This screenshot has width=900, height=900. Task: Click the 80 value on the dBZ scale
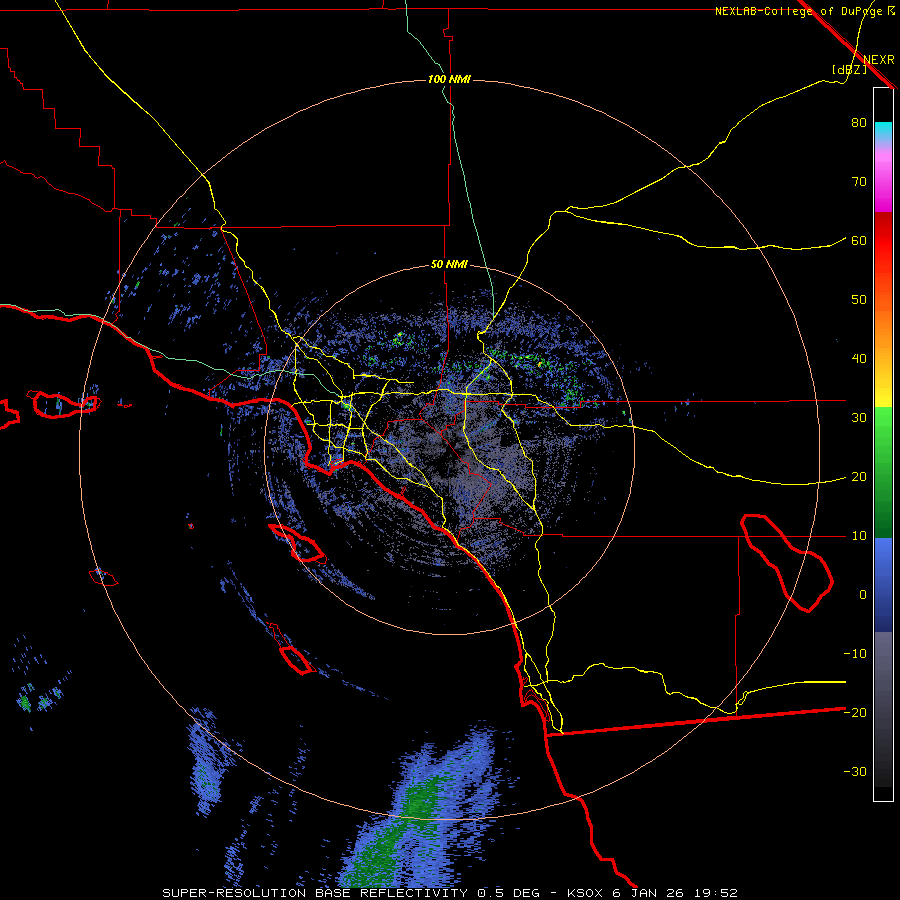[859, 123]
